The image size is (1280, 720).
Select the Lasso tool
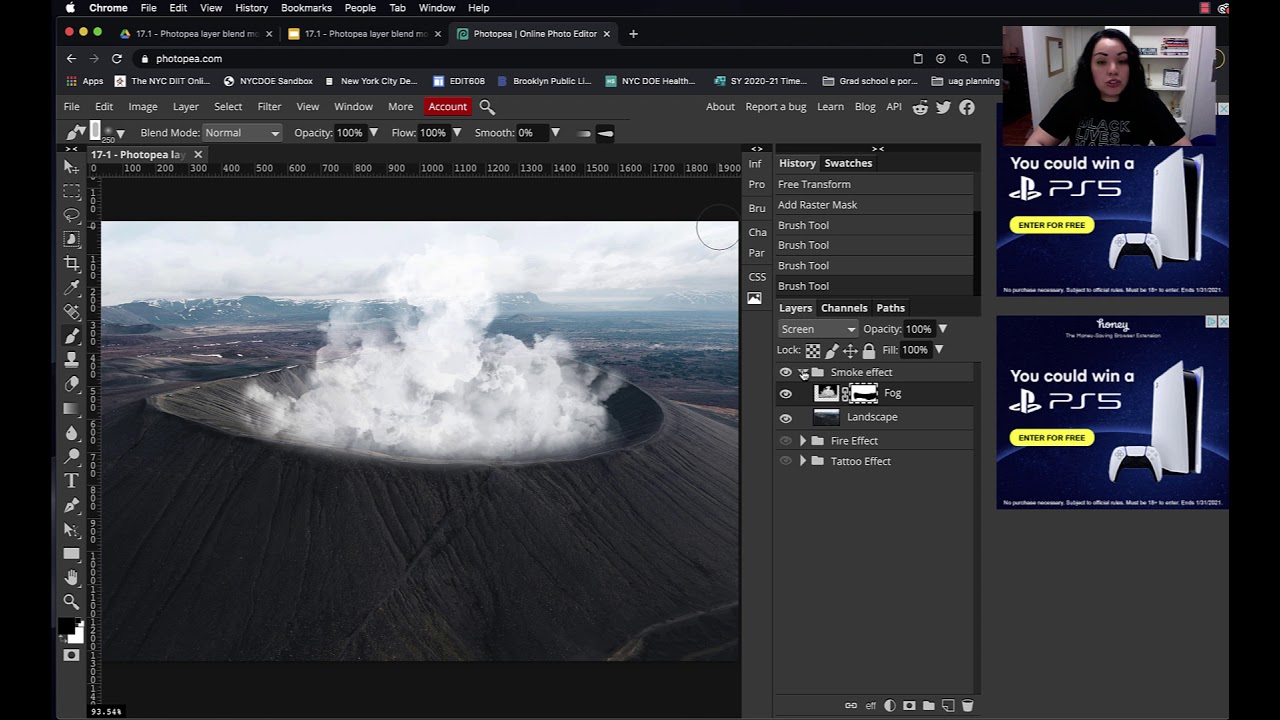71,215
